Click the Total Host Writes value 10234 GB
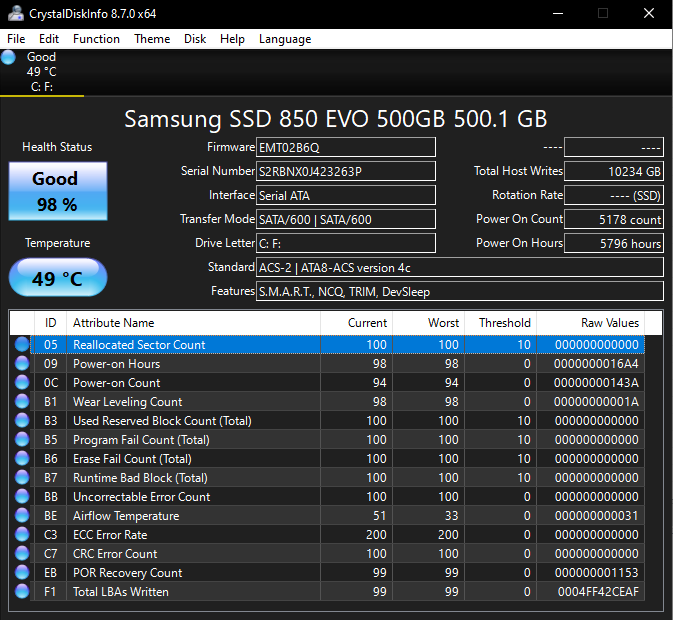 [614, 171]
